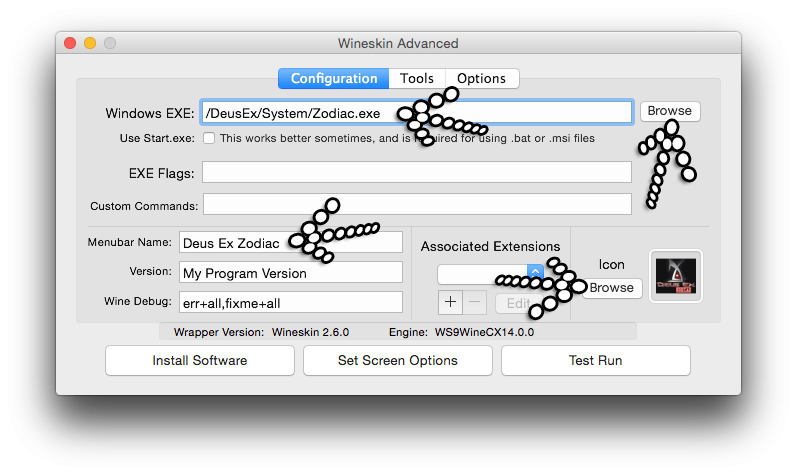Edit the Menubar Name field
This screenshot has width=797, height=475.
click(290, 243)
